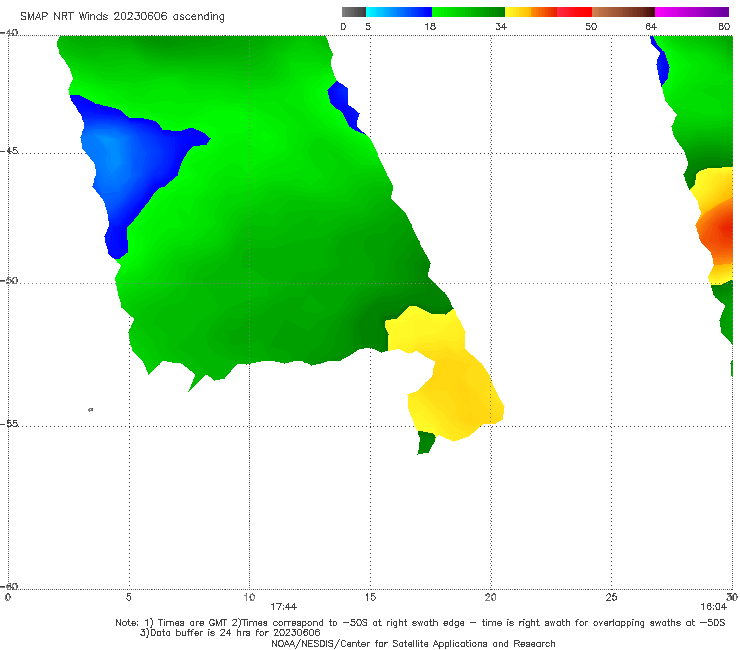This screenshot has height=650, width=740.
Task: Click the color bar label '18'
Action: pyautogui.click(x=430, y=27)
